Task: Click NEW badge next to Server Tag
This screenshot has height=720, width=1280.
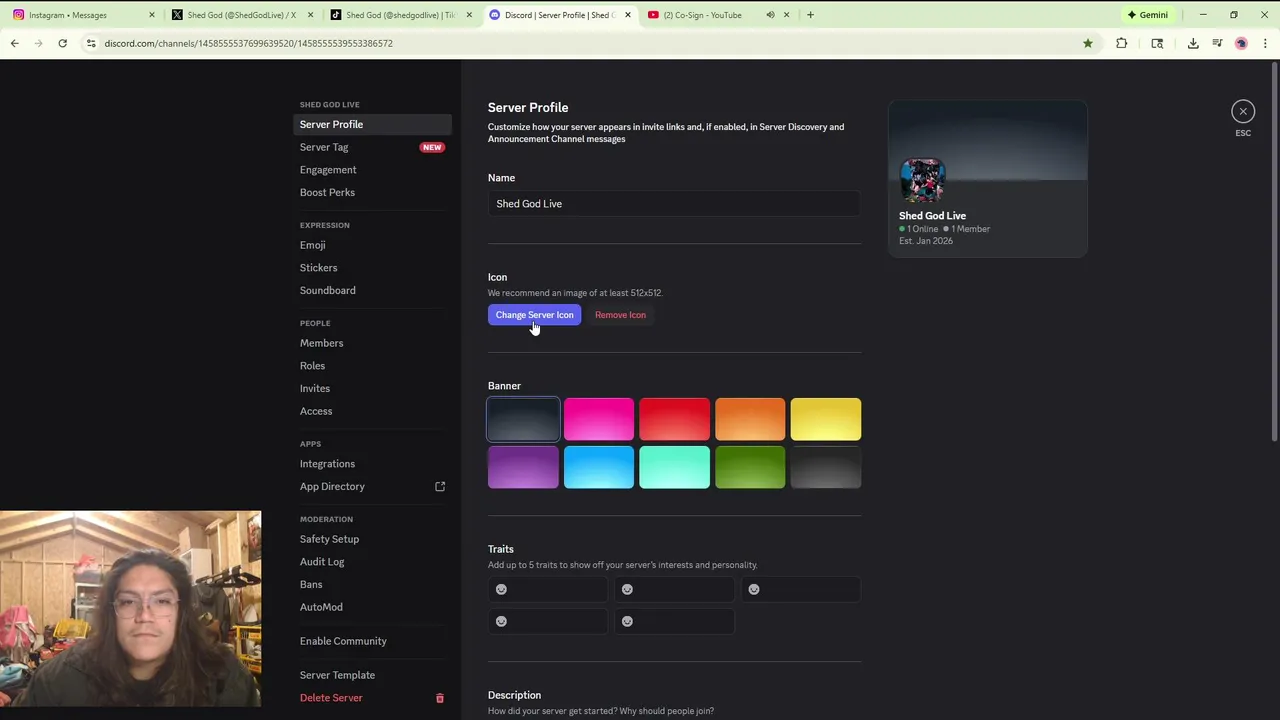Action: point(432,147)
